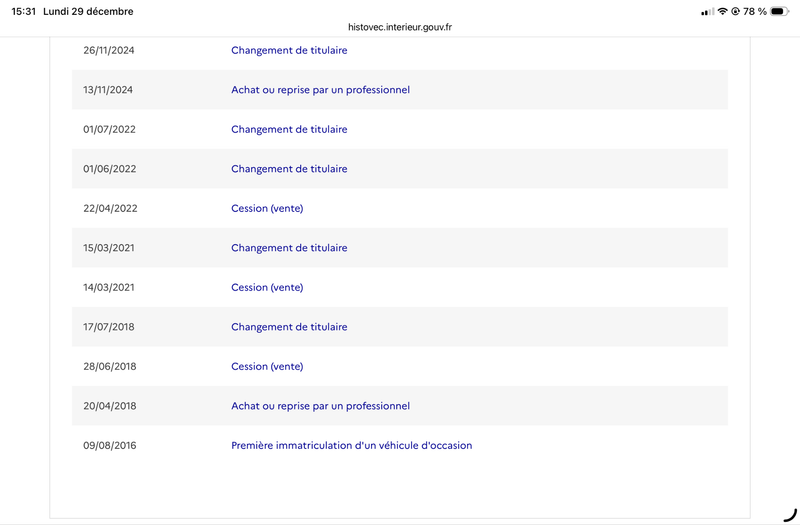Click the Cession (vente) link dated 28/06/2018
Image resolution: width=800 pixels, height=525 pixels.
[x=267, y=366]
